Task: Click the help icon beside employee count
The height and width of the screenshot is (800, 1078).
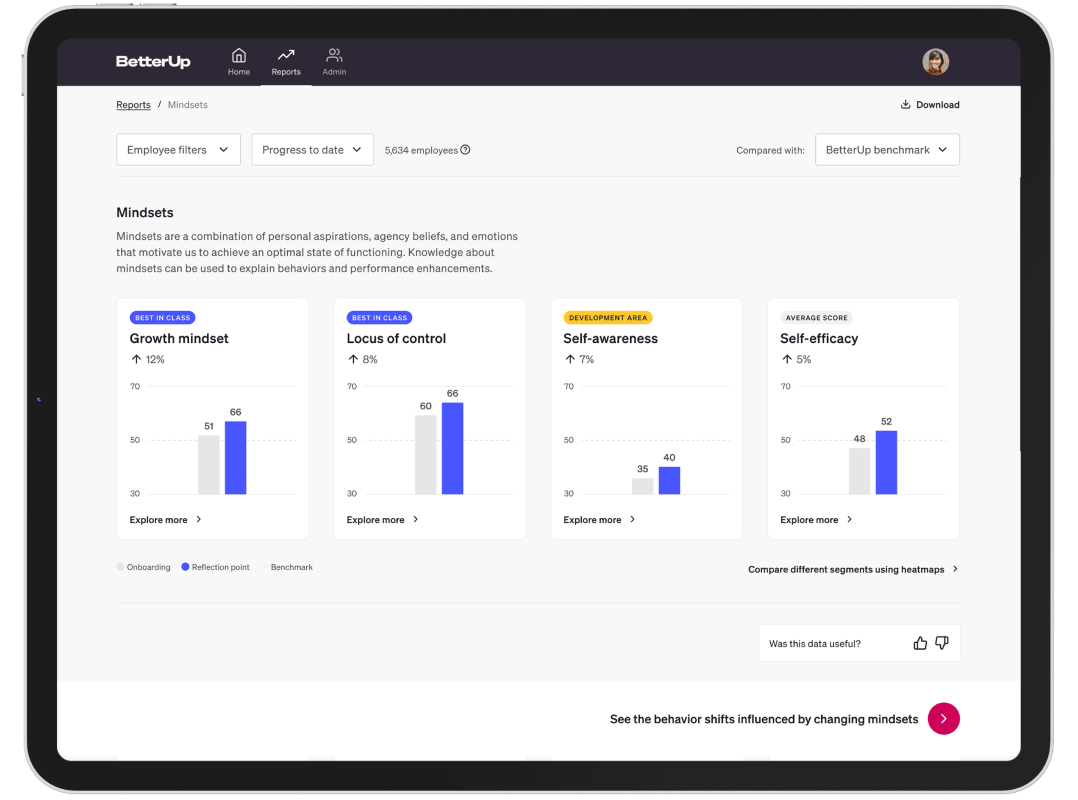Action: pyautogui.click(x=465, y=150)
